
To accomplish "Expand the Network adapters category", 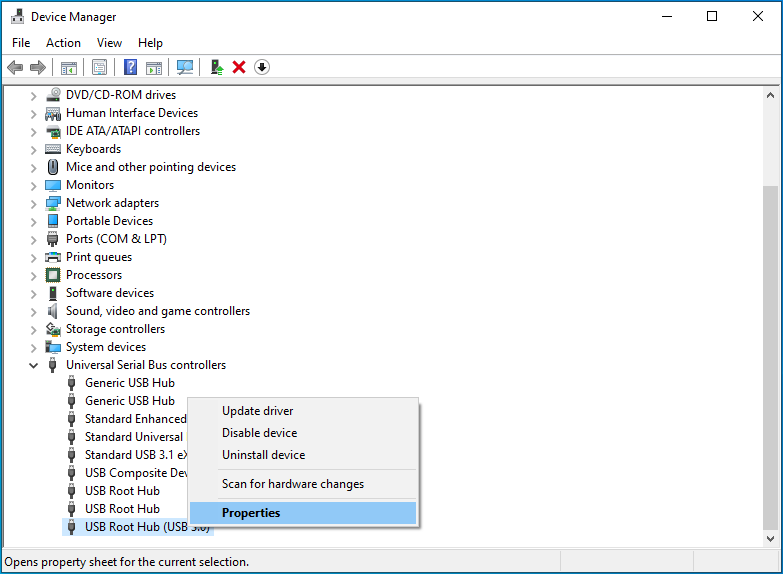I will (33, 203).
